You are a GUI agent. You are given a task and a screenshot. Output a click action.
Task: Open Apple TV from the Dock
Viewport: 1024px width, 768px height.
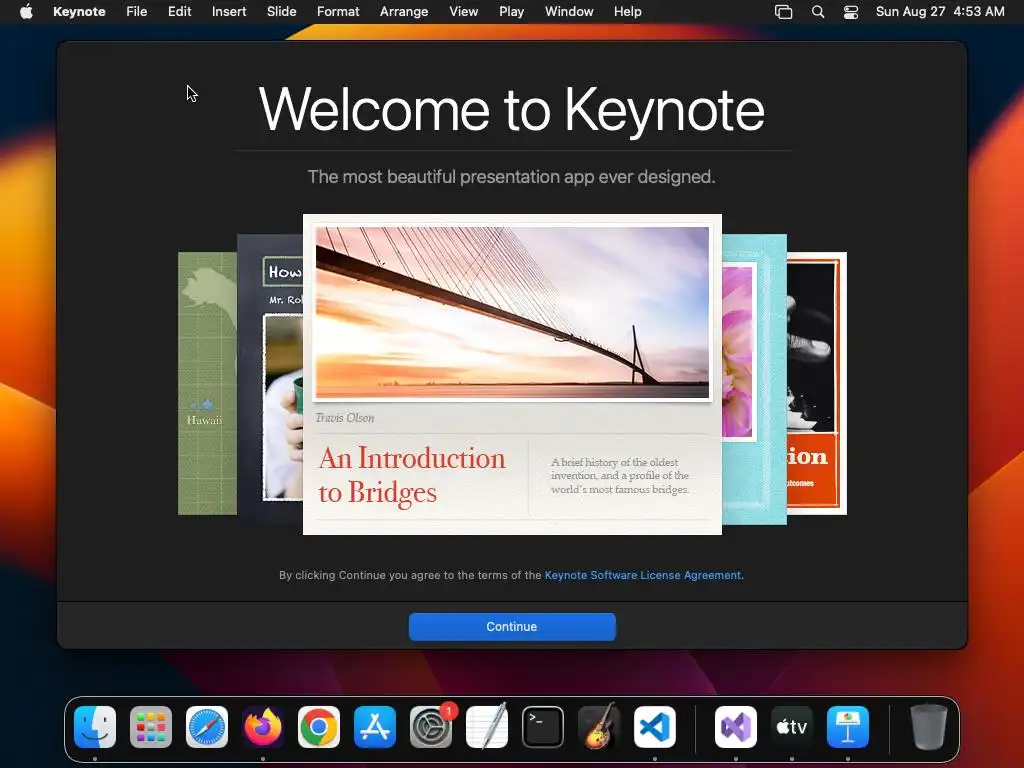coord(792,727)
